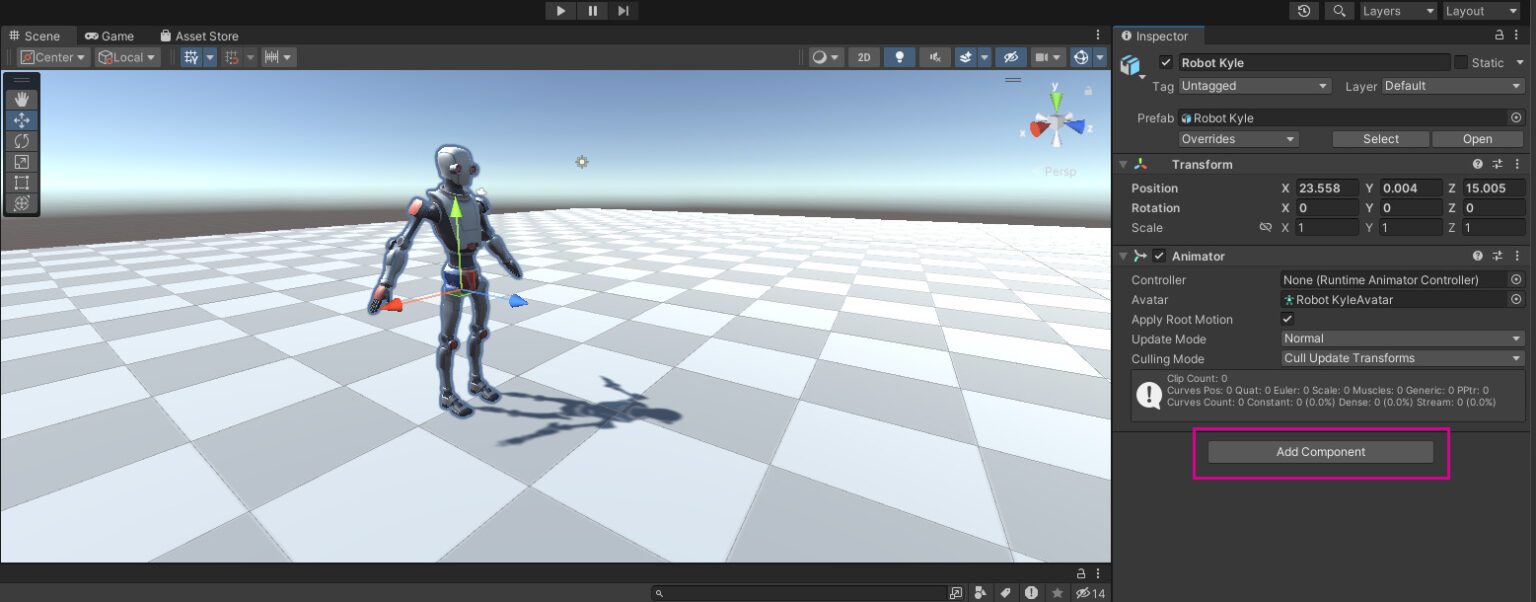Collapse the Transform component section

pos(1122,164)
